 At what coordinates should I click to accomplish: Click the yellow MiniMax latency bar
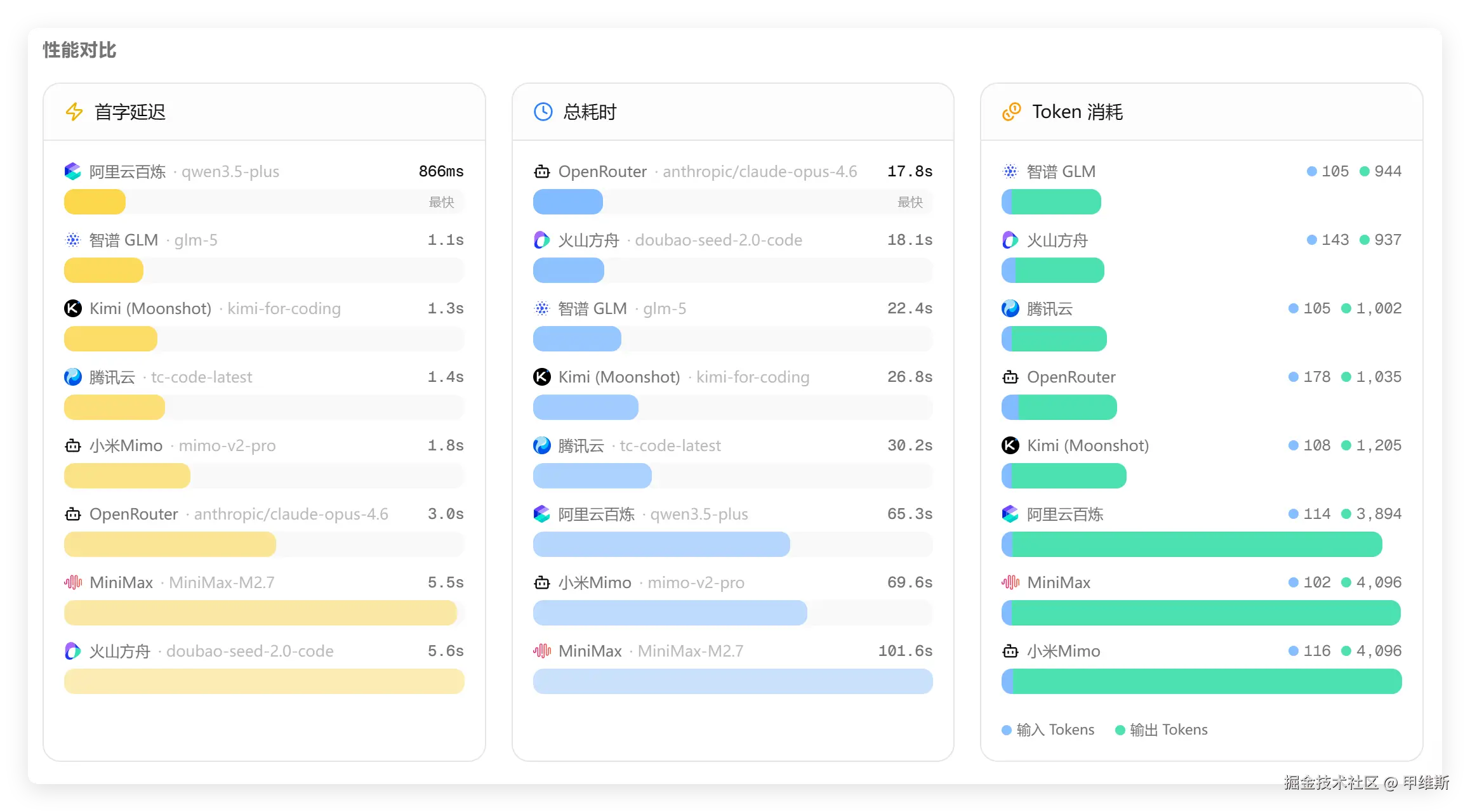point(260,613)
